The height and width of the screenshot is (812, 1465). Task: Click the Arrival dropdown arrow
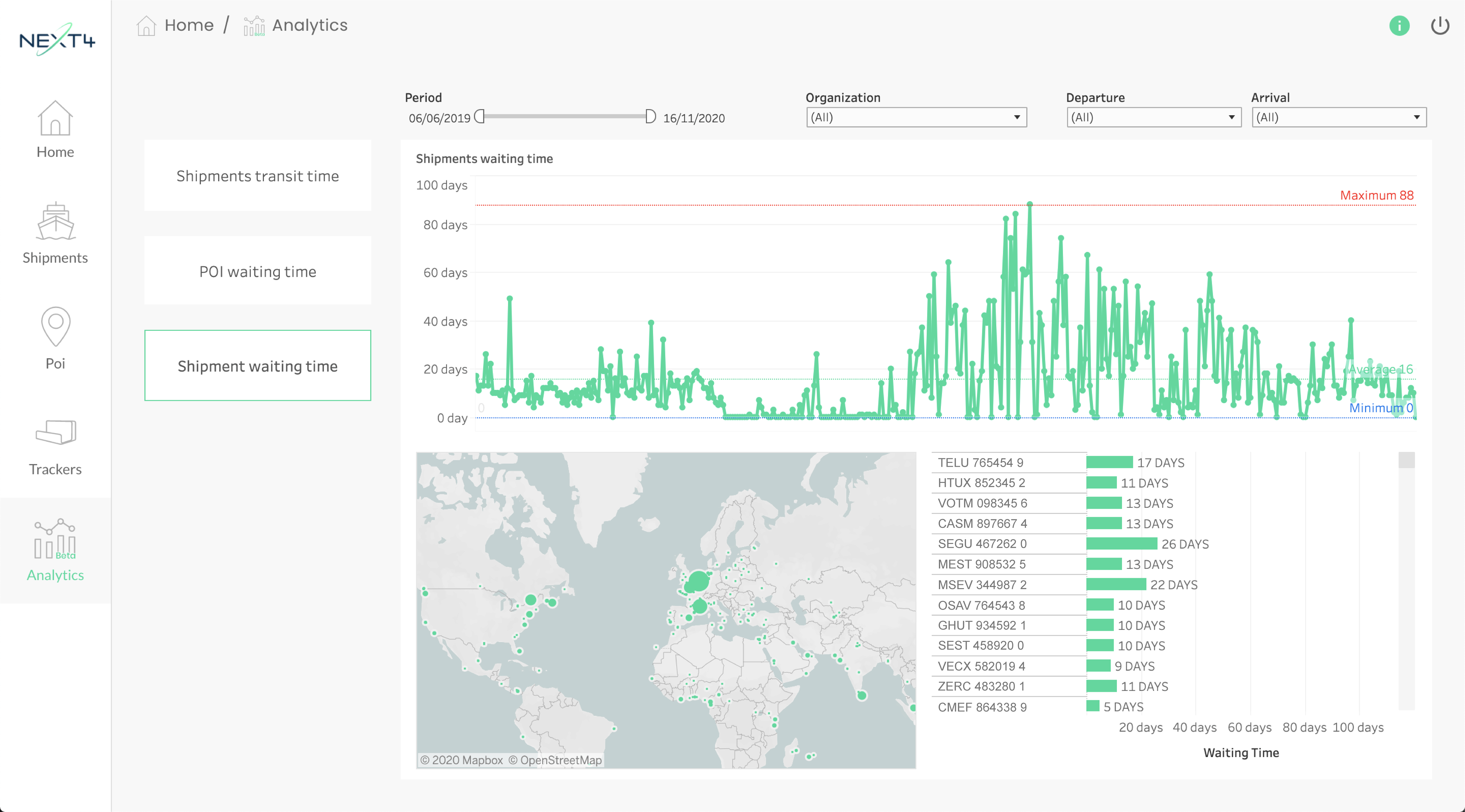[x=1417, y=118]
